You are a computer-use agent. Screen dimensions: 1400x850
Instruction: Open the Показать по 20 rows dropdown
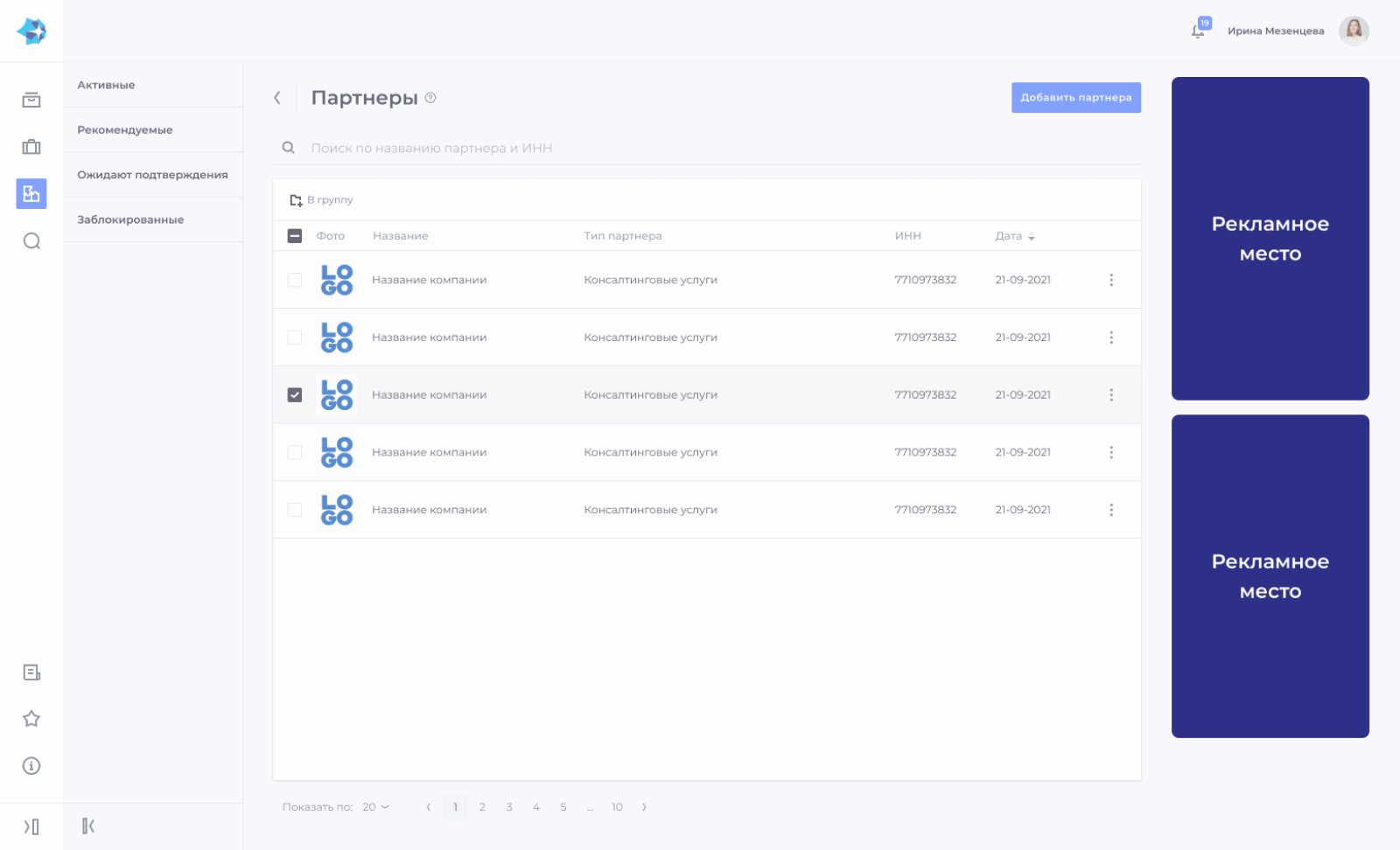pyautogui.click(x=376, y=807)
